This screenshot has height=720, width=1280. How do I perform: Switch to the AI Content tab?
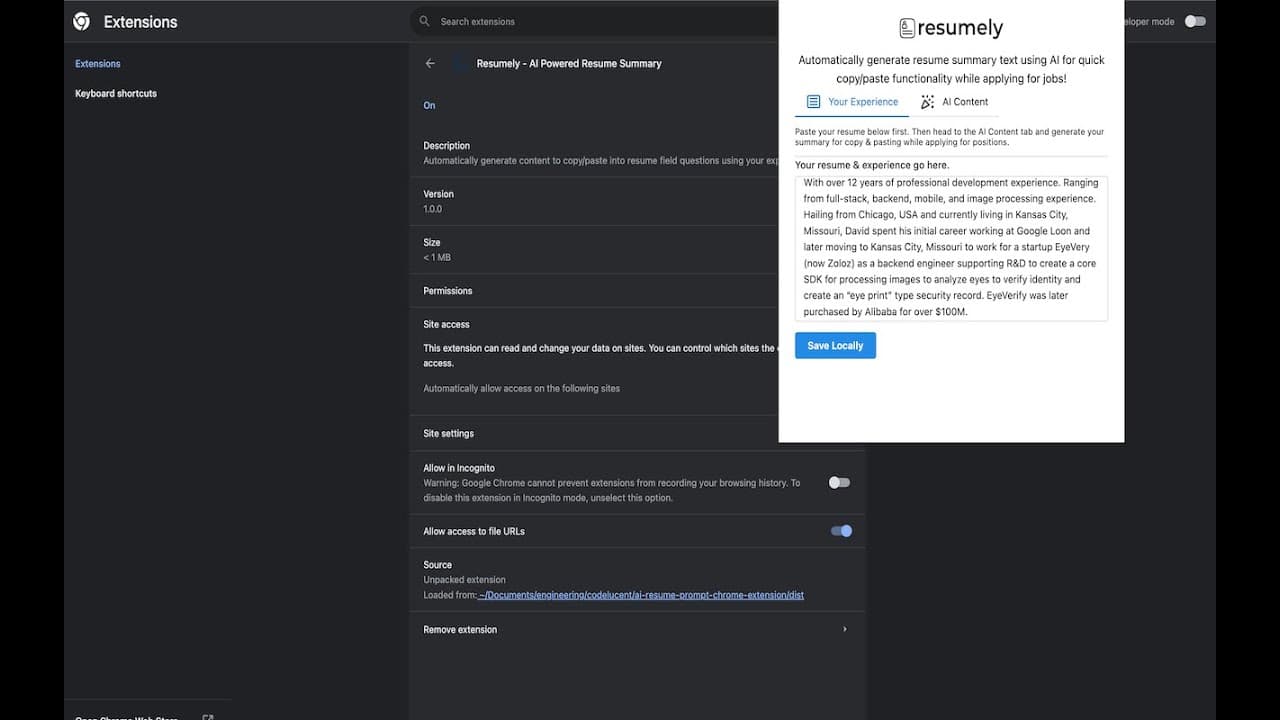coord(954,102)
